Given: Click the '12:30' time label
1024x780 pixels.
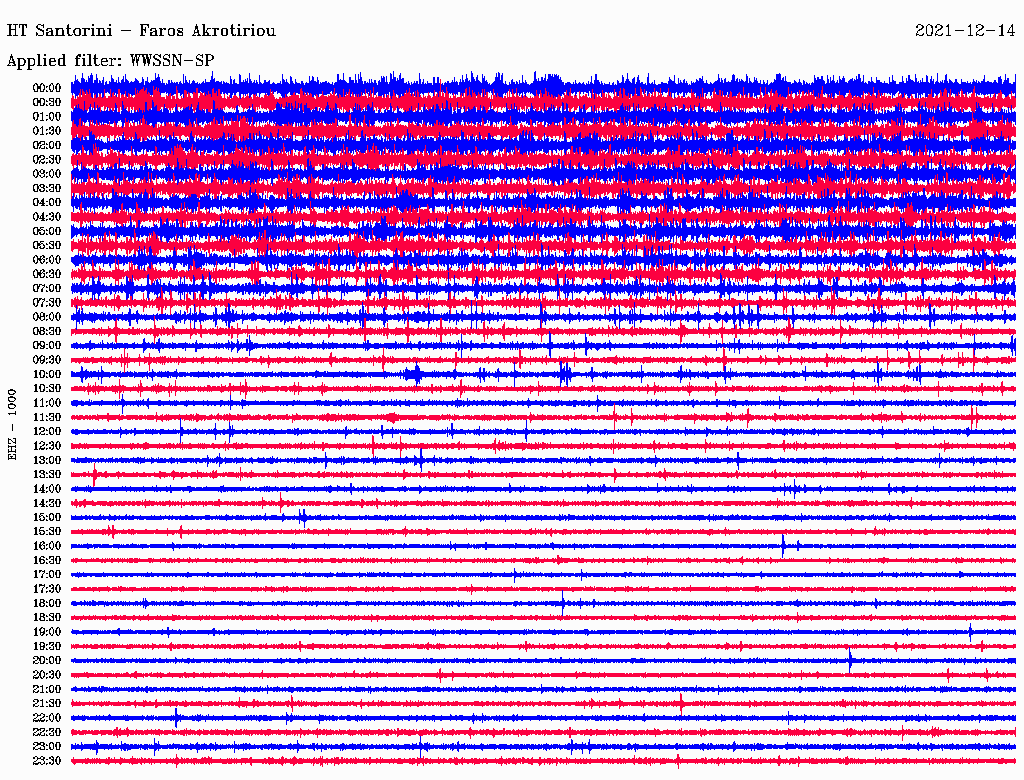Looking at the screenshot, I should point(47,446).
